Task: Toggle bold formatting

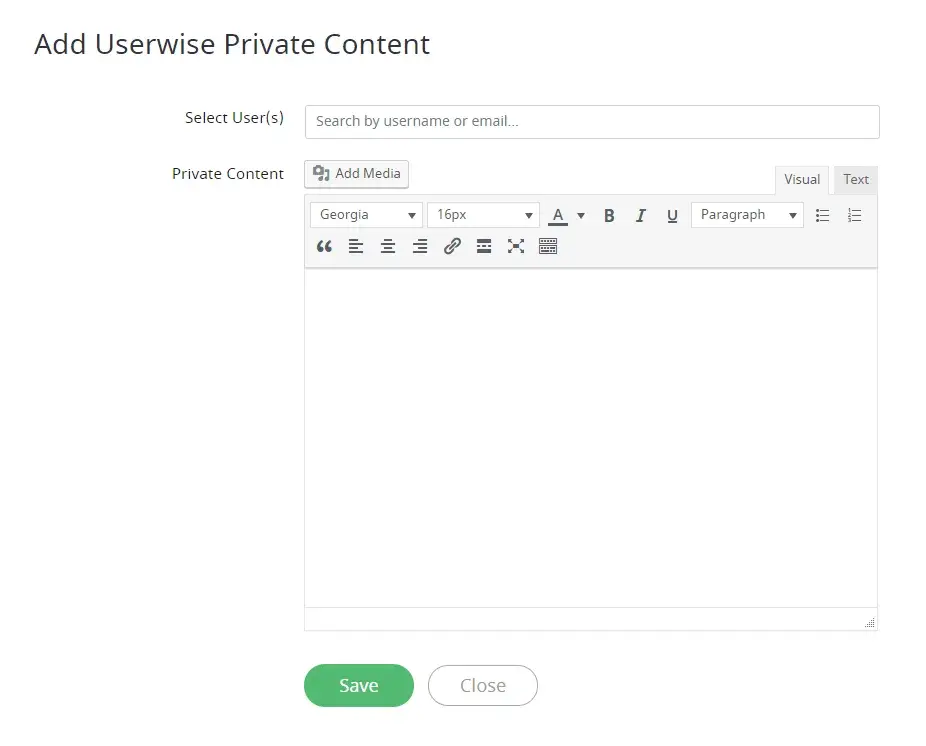Action: click(x=609, y=215)
